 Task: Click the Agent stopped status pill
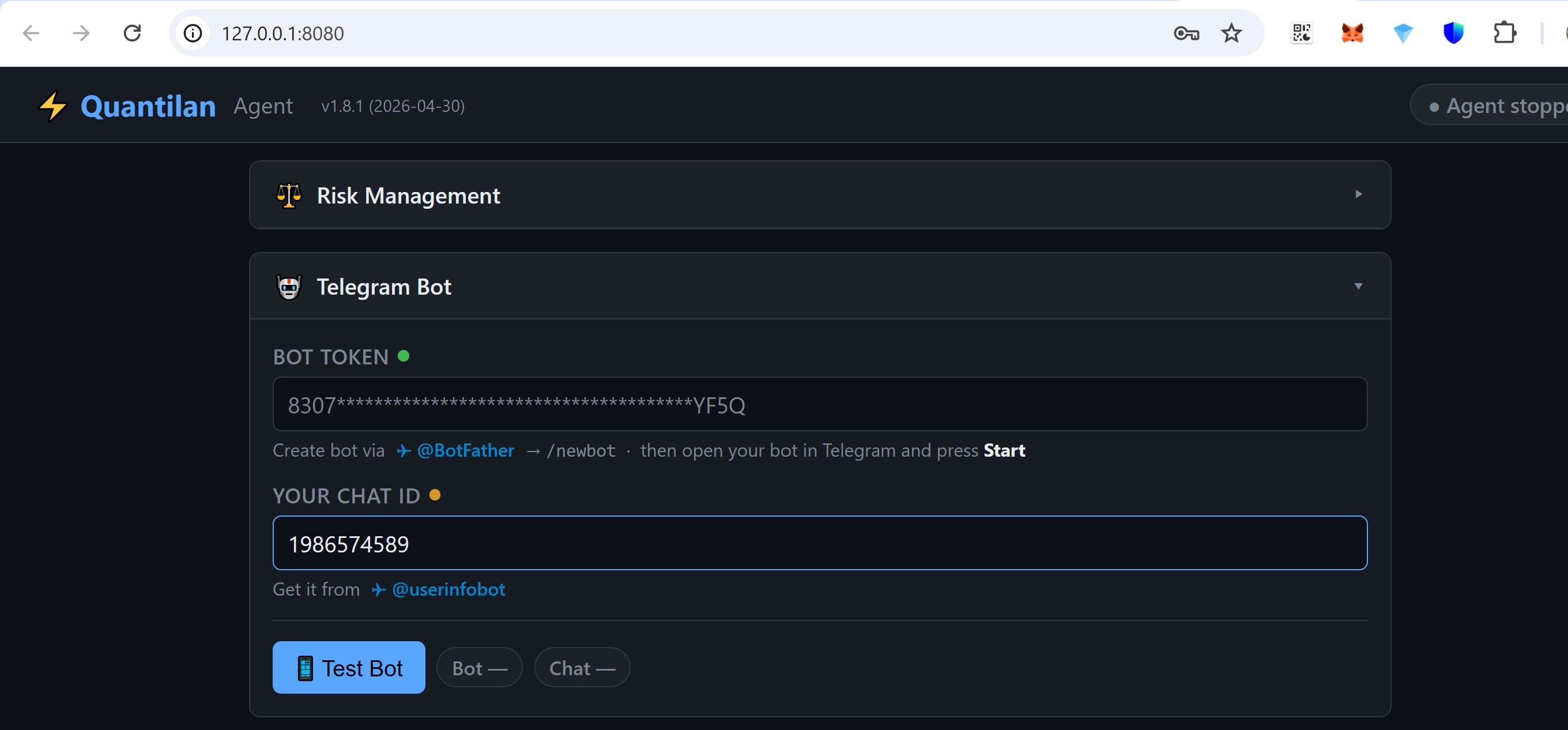click(x=1490, y=105)
